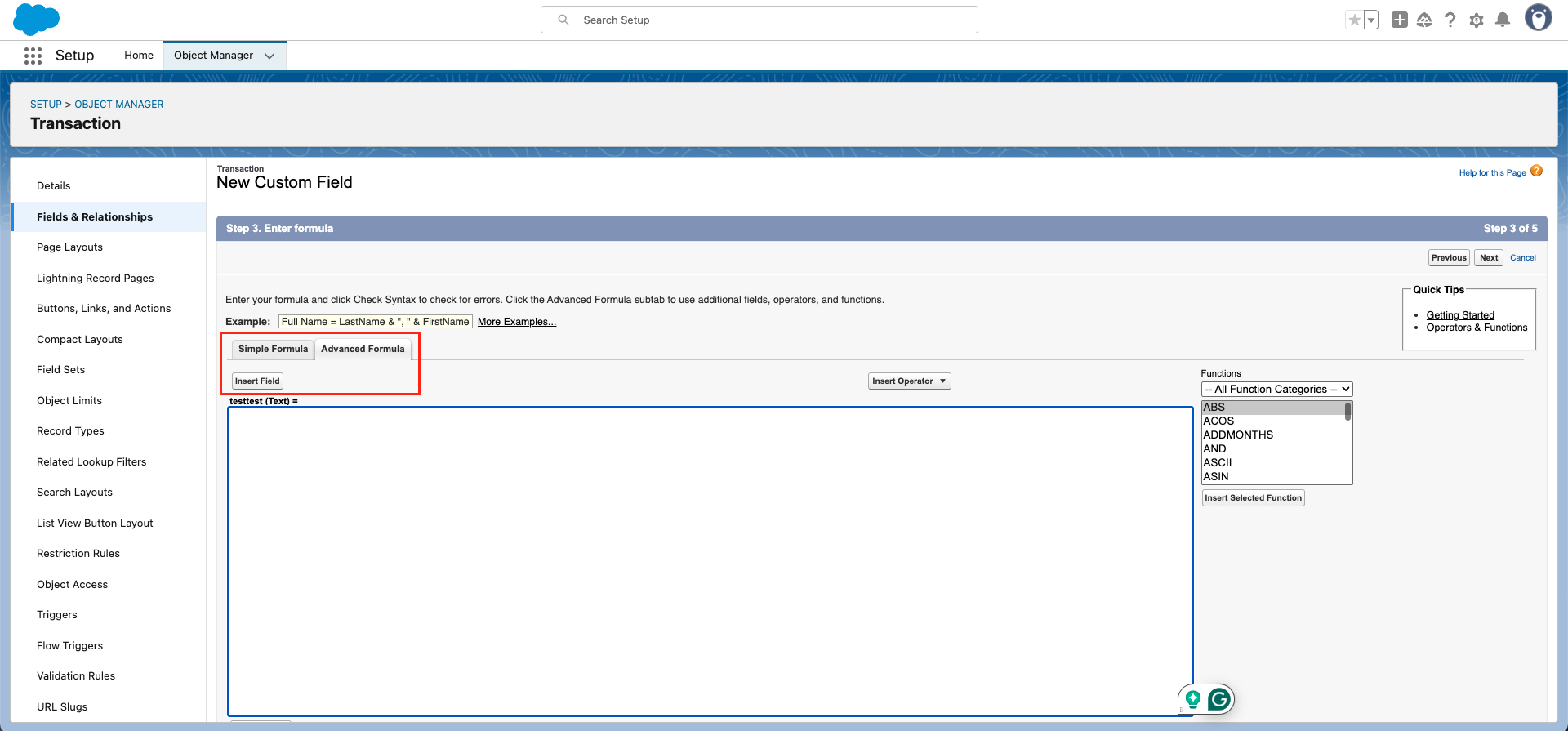Click the Insert Field button
1568x731 pixels.
click(257, 381)
